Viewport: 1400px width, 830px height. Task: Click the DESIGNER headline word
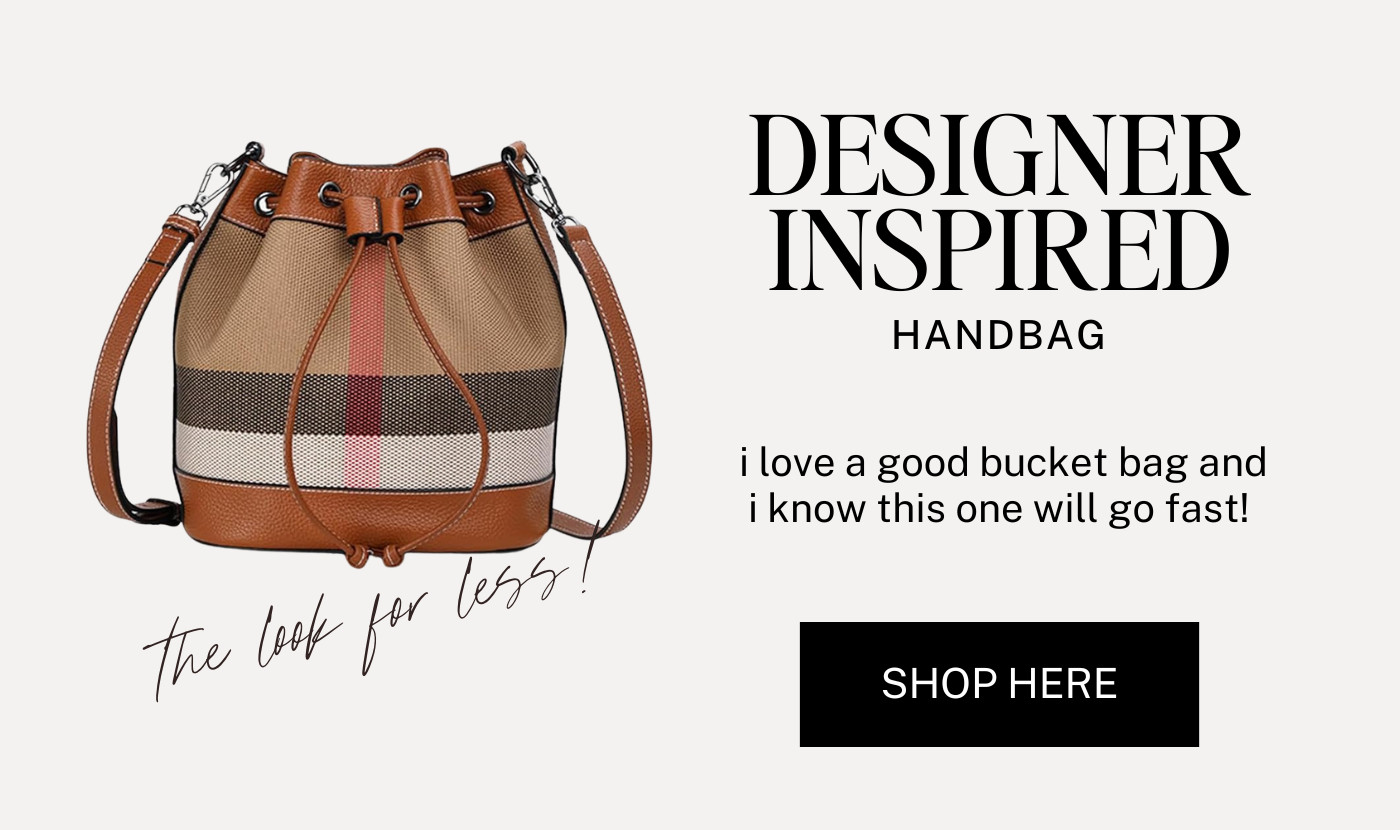pyautogui.click(x=999, y=158)
